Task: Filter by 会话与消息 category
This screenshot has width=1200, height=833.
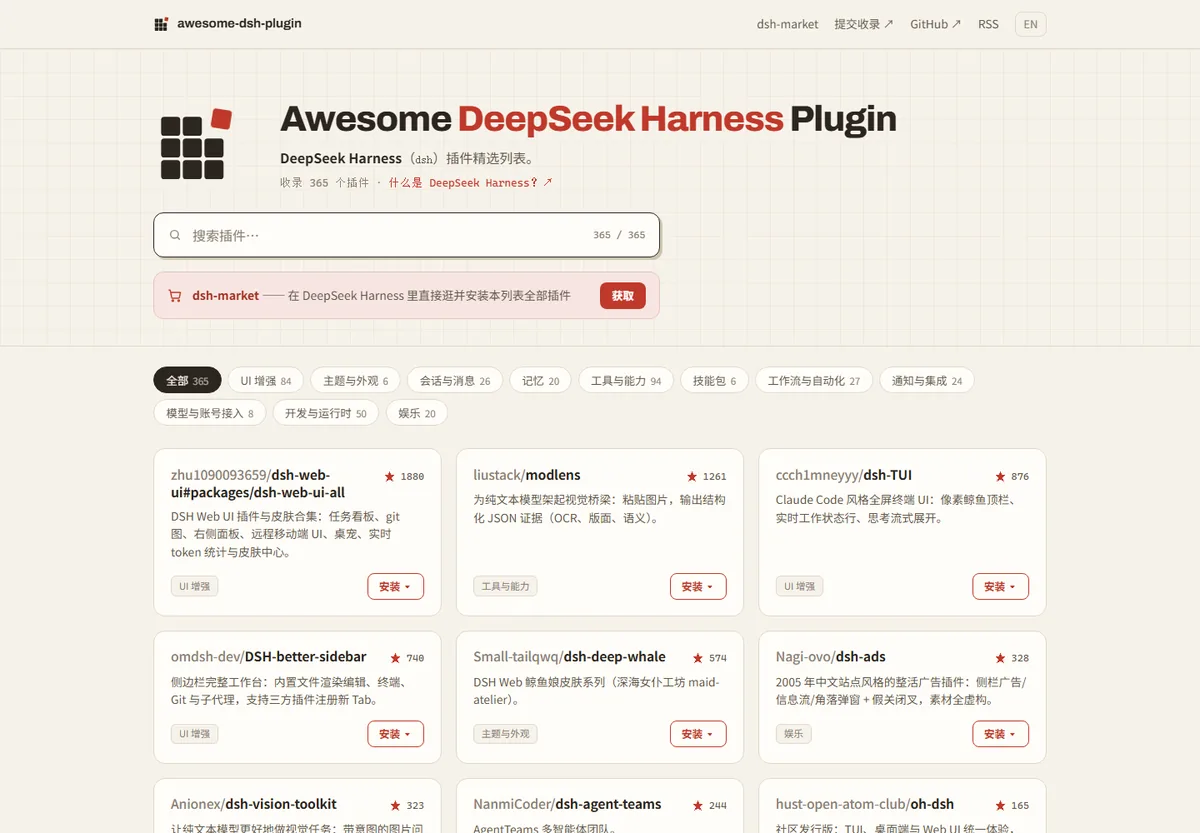Action: (455, 381)
